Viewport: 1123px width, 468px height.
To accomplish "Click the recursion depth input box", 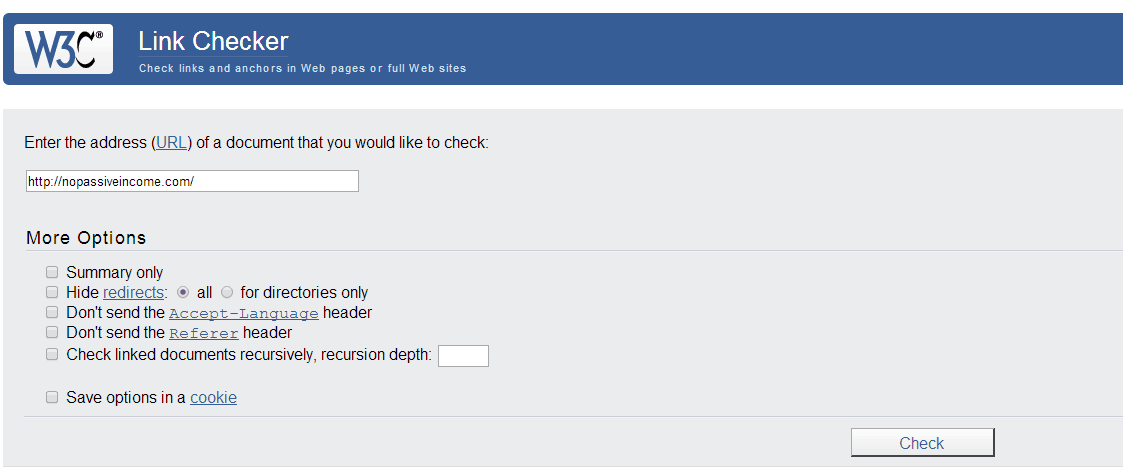I will 463,355.
